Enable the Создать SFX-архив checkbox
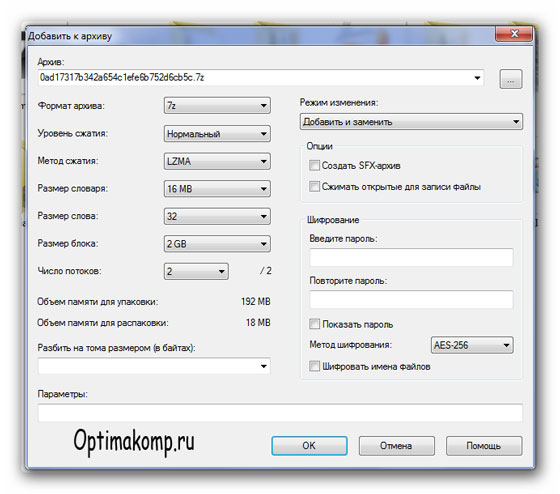 pos(314,165)
